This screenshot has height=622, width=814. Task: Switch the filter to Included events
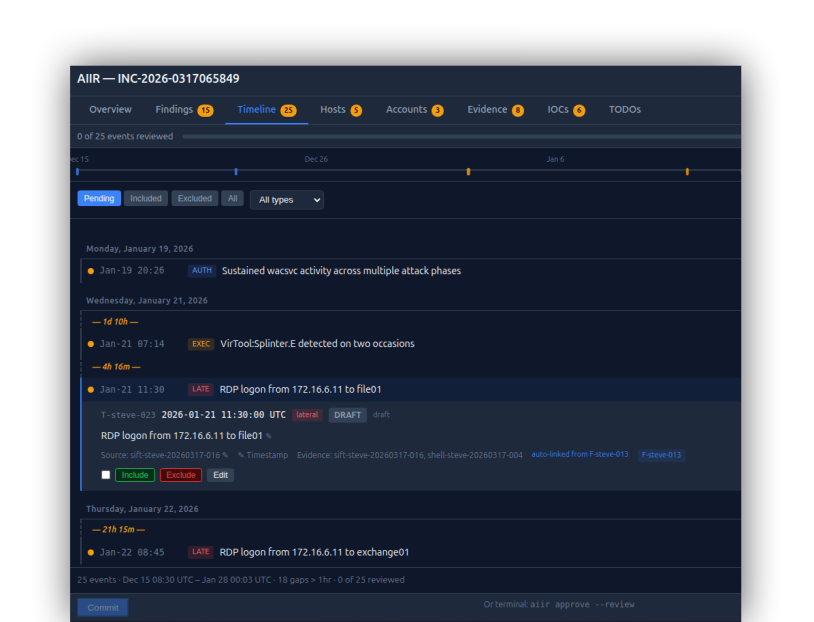tap(146, 198)
